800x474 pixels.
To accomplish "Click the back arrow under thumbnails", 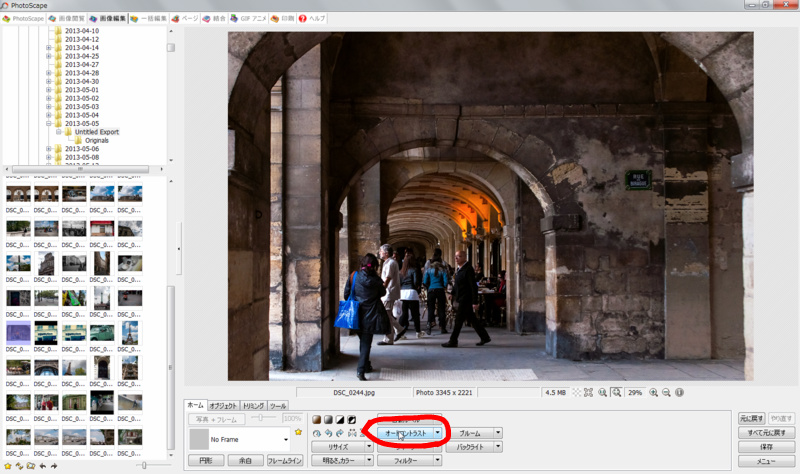I will [x=43, y=466].
